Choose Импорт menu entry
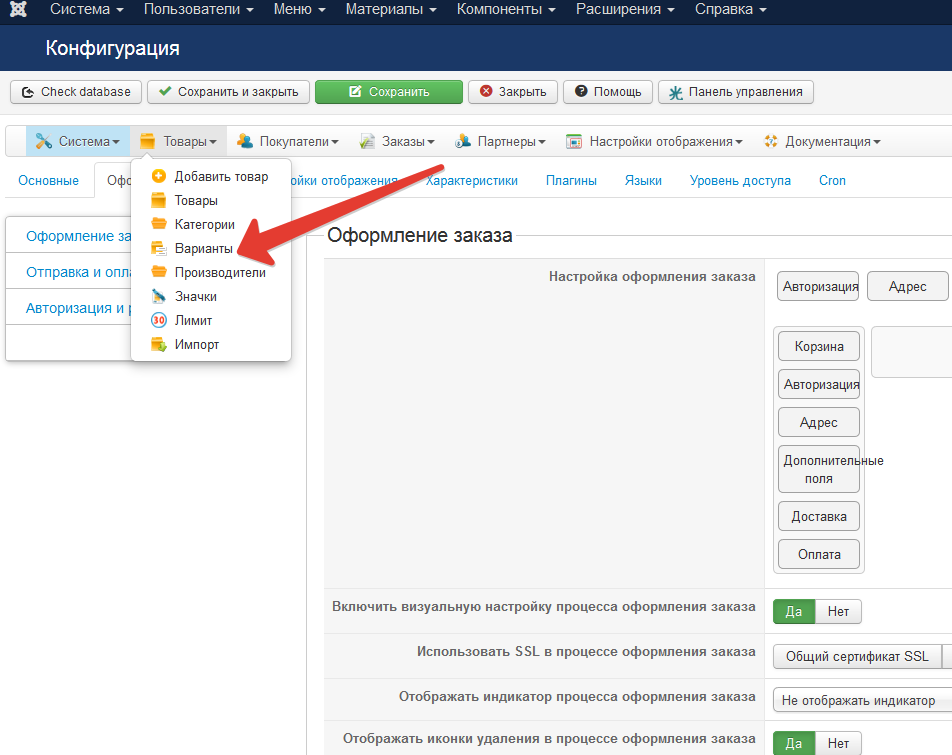Screen dimensions: 952x755 (x=211, y=344)
